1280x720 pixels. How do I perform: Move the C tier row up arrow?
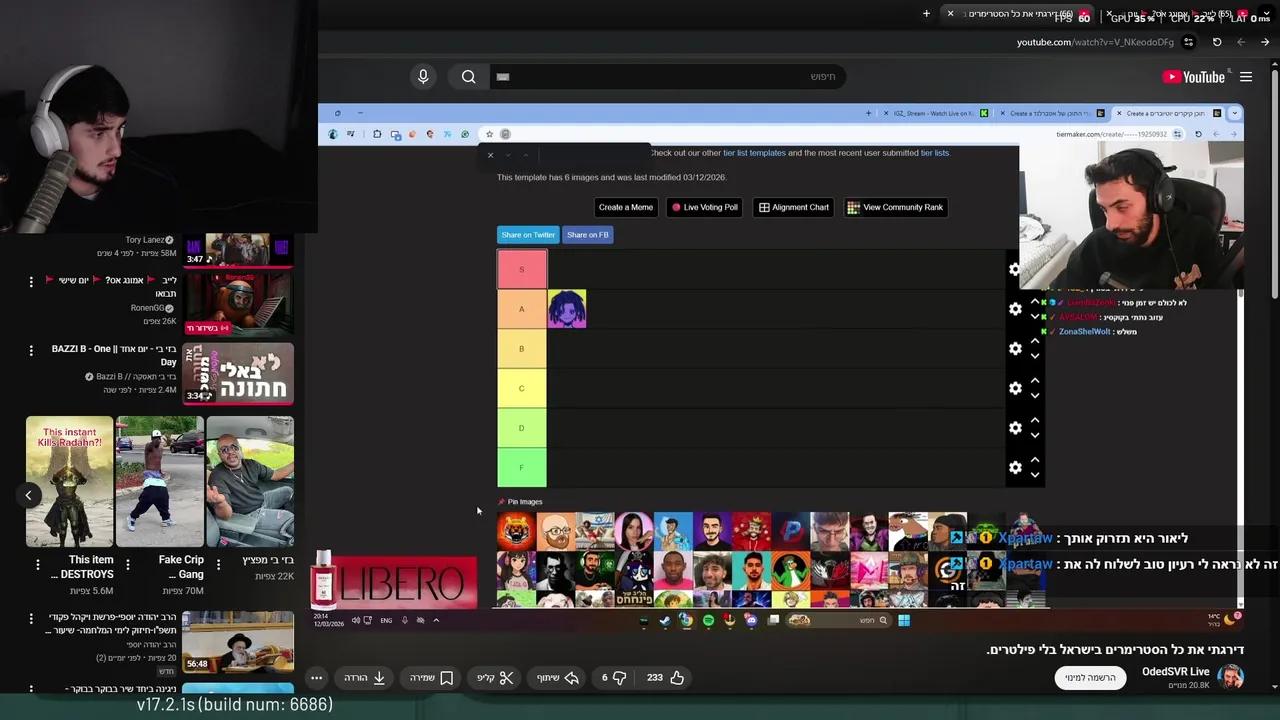pos(1035,381)
